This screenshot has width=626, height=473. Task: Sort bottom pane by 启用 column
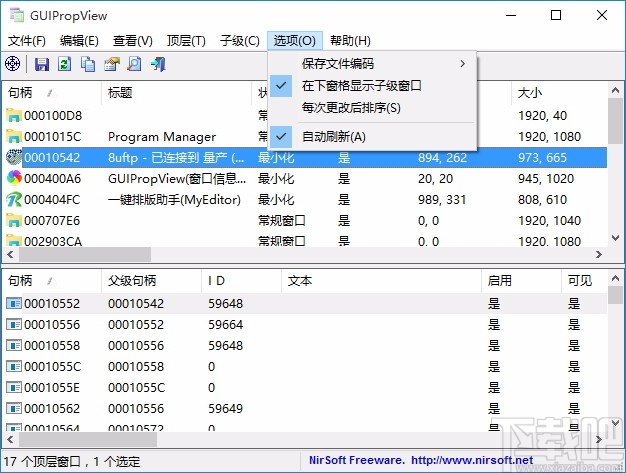point(521,281)
